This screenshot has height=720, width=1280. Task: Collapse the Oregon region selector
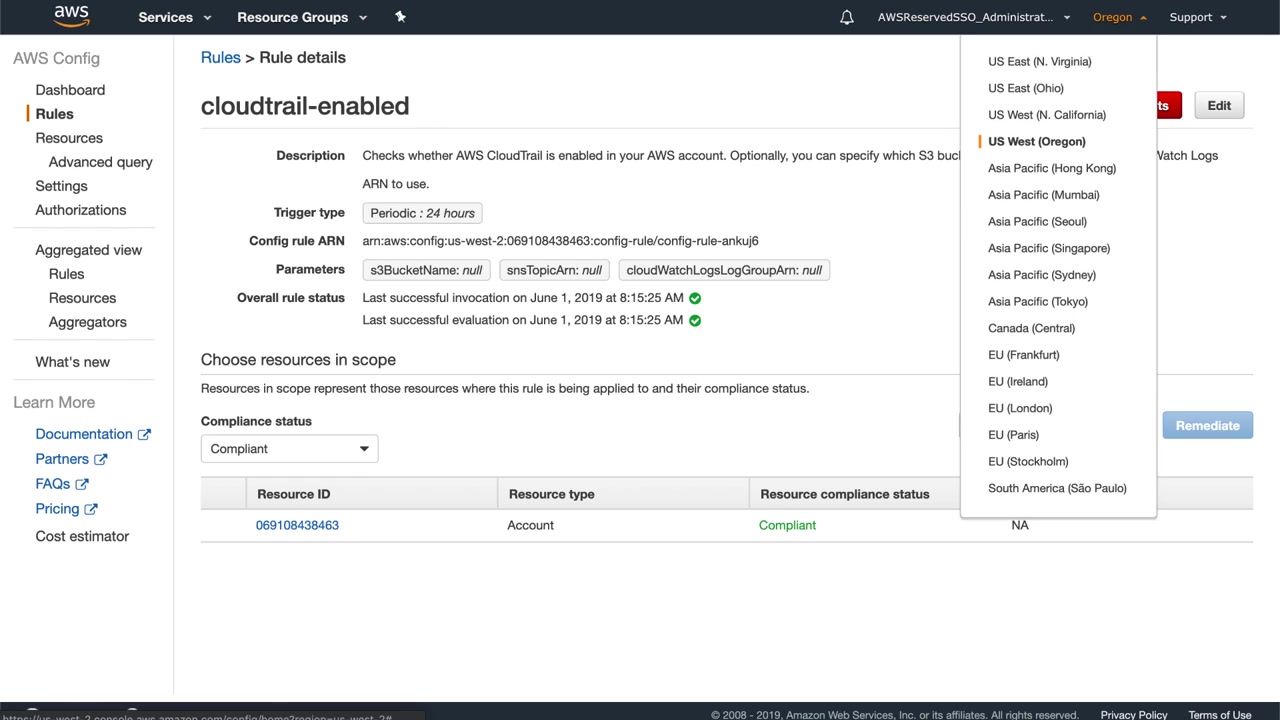(x=1119, y=17)
